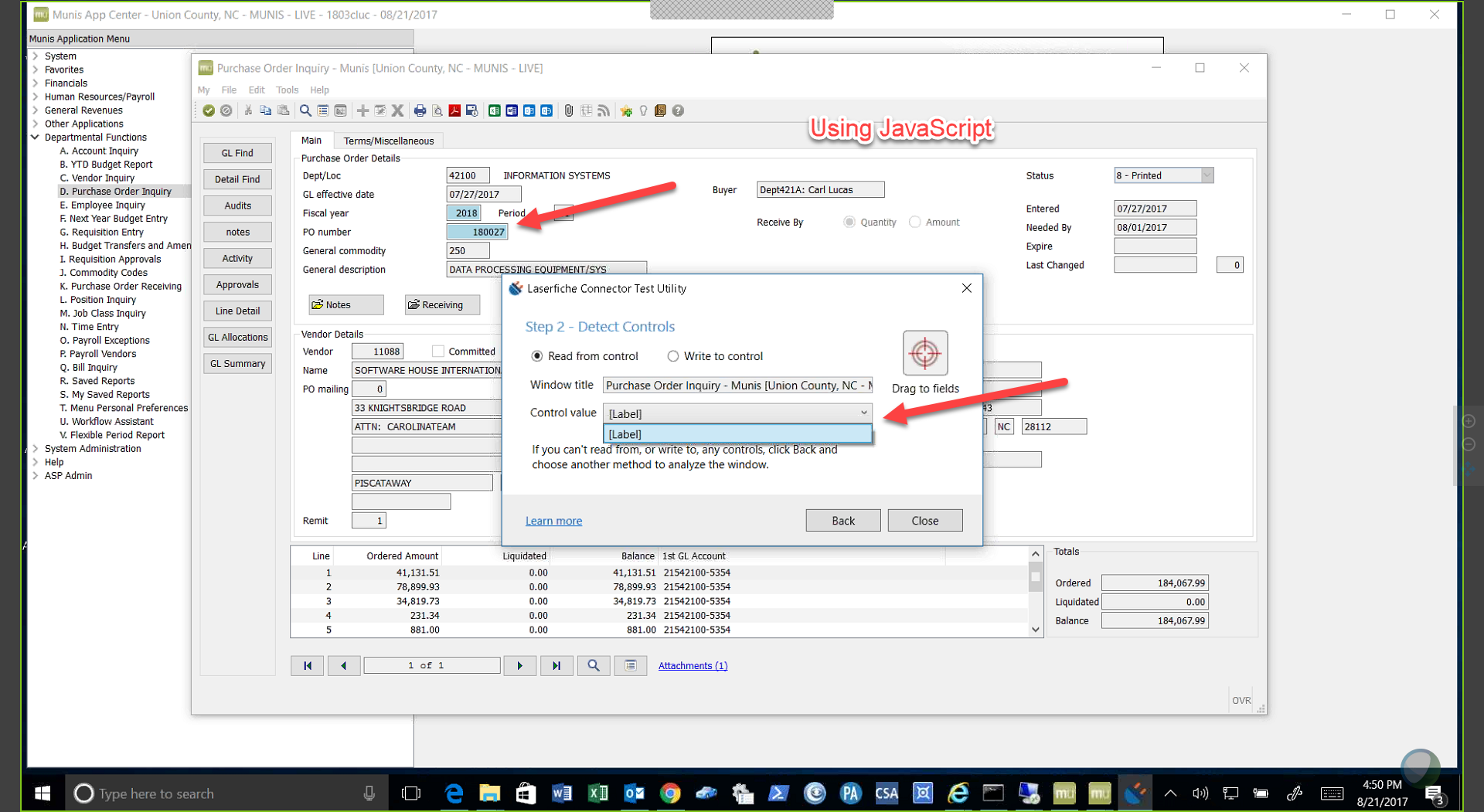Open the Tools menu
Screen dimensions: 1484x812
tap(287, 90)
